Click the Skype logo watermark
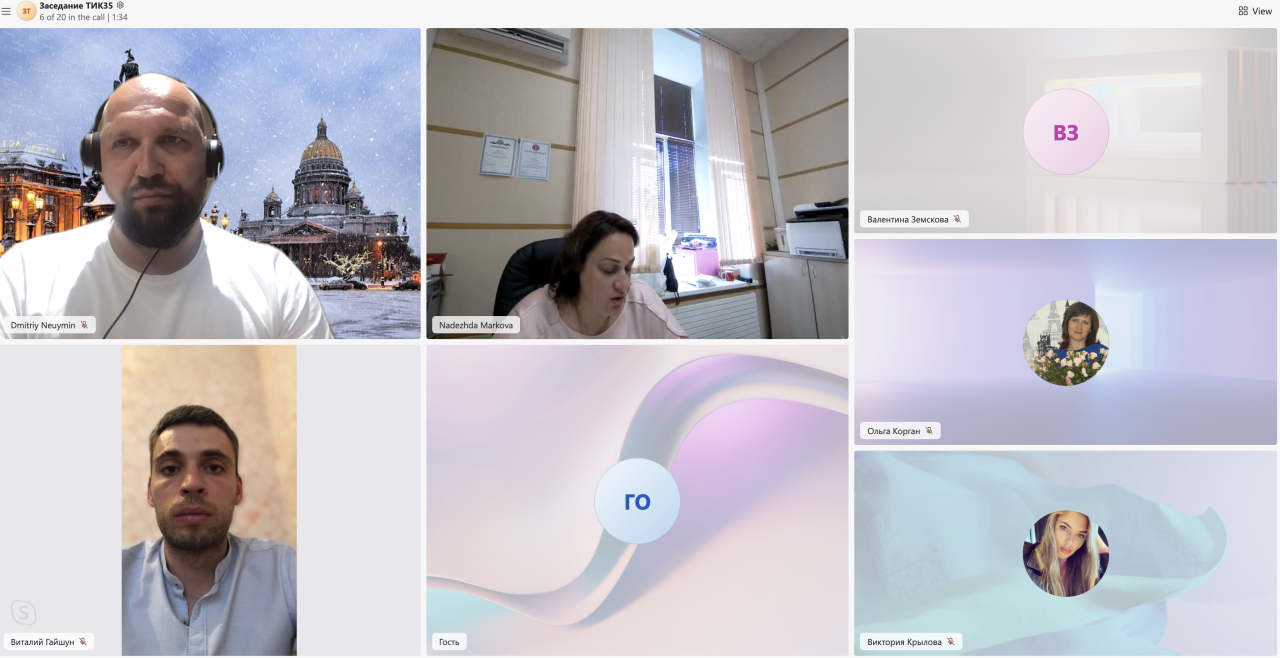 pos(23,612)
